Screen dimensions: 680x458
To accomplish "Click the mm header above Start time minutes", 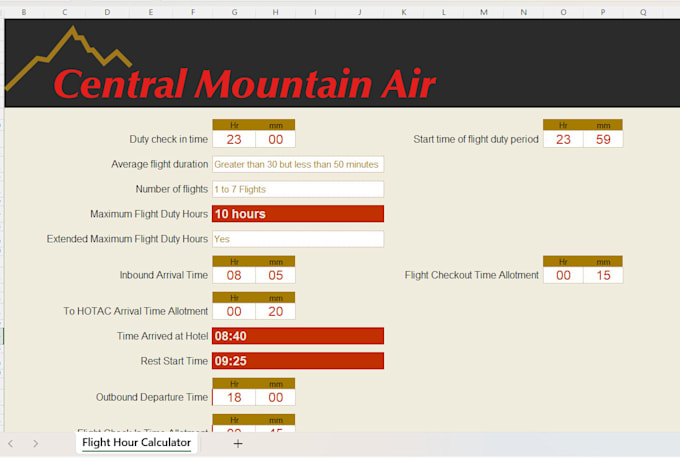I will click(x=603, y=125).
